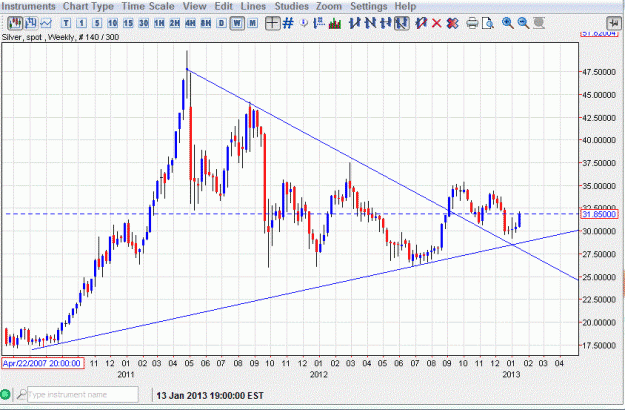This screenshot has width=625, height=410.
Task: Click the Apr/22/2007 20:00:00 date label
Action: click(42, 363)
